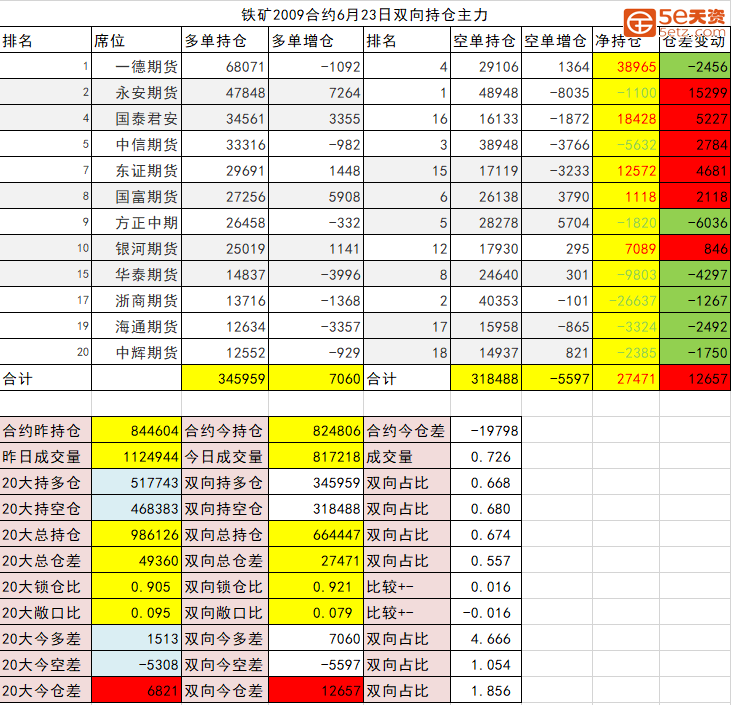Screen dimensions: 731x705
Task: Click yesterday's volume value 1124944
Action: (136, 456)
